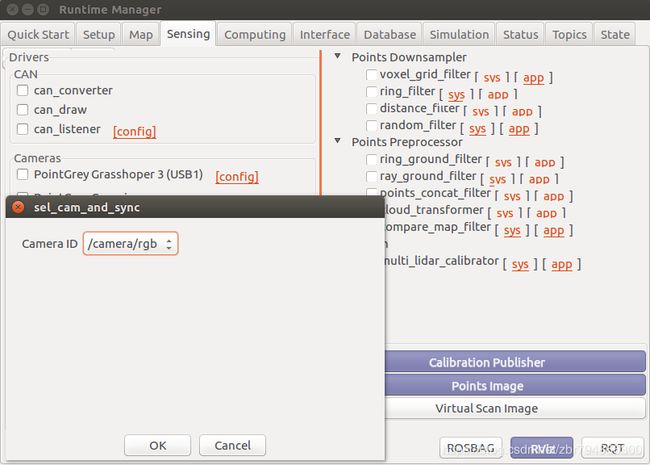Enable PointGrey Grasshoper 3 (USB1) checkbox

(22, 174)
